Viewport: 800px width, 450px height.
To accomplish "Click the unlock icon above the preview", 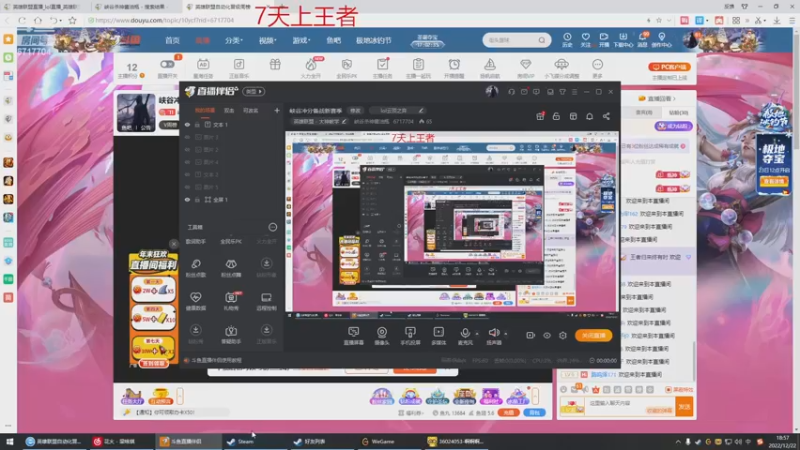I will tap(556, 116).
